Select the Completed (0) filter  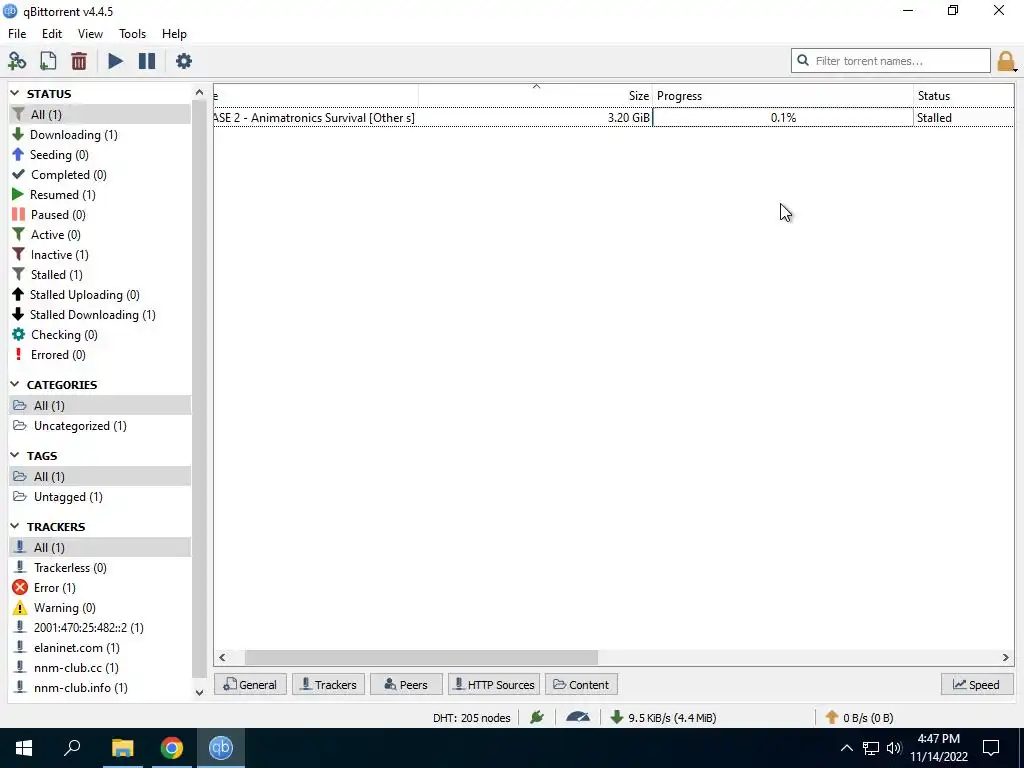tap(100, 174)
